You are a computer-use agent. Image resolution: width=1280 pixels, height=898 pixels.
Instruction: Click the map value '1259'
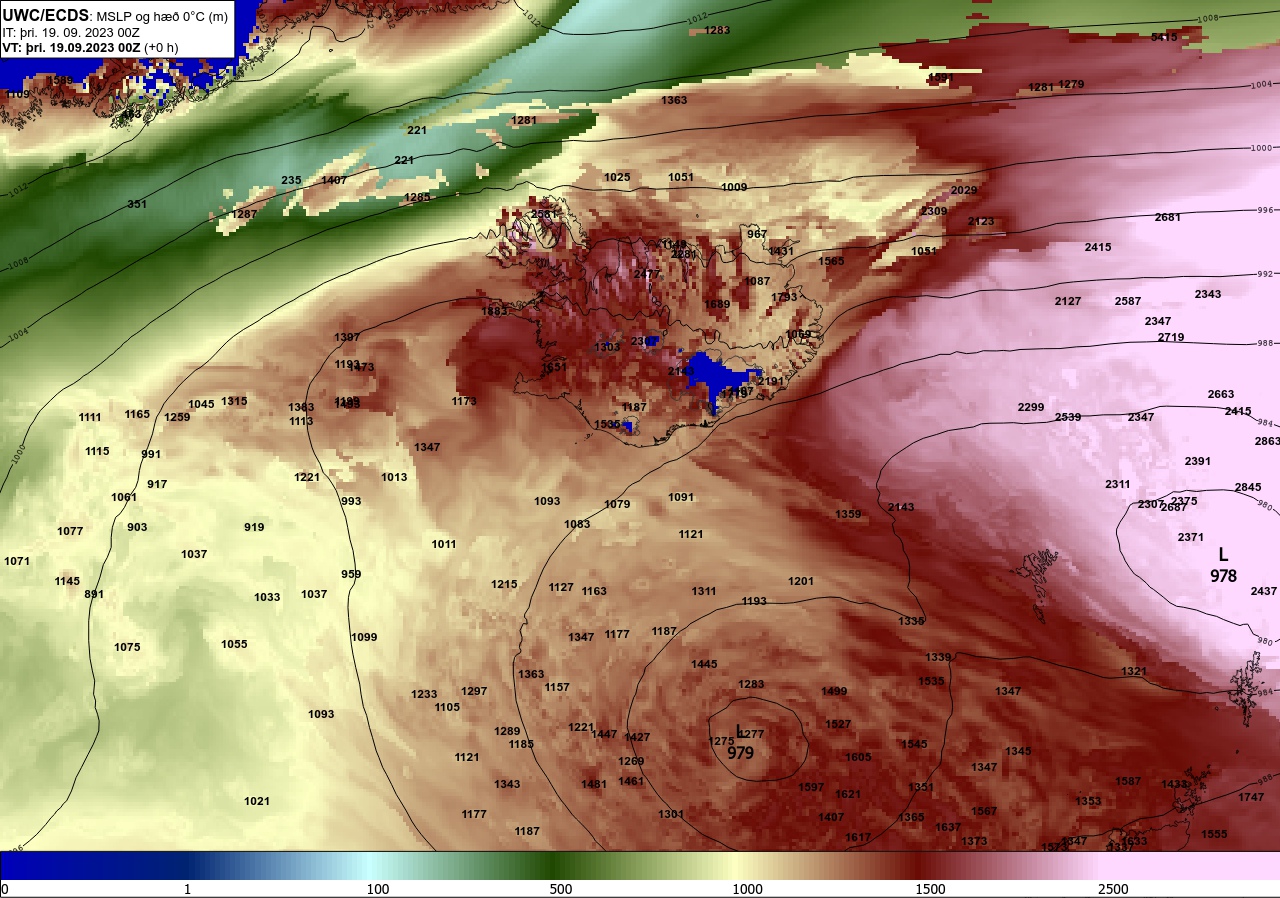click(x=177, y=417)
